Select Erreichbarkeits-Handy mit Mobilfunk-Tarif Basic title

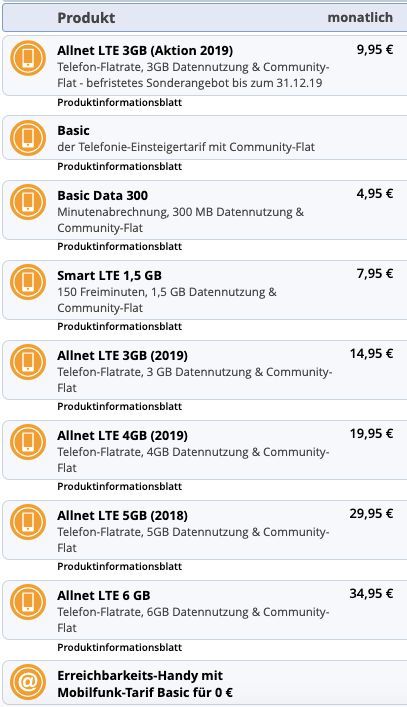pos(145,684)
